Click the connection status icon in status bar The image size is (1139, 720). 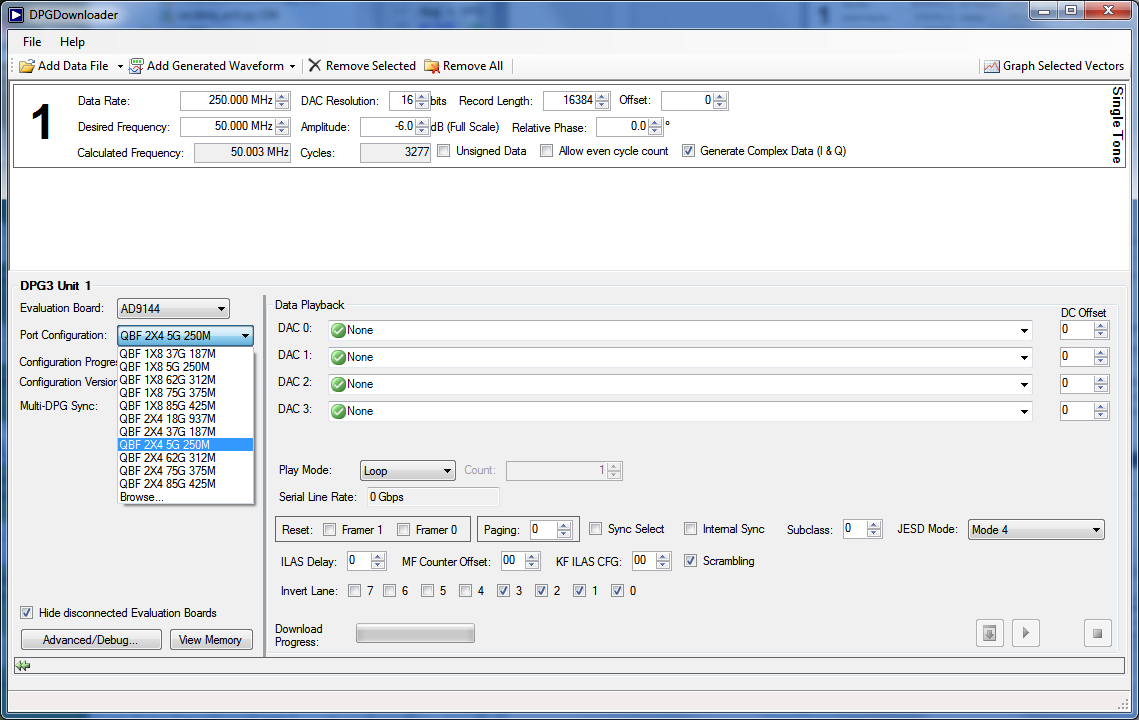22,665
